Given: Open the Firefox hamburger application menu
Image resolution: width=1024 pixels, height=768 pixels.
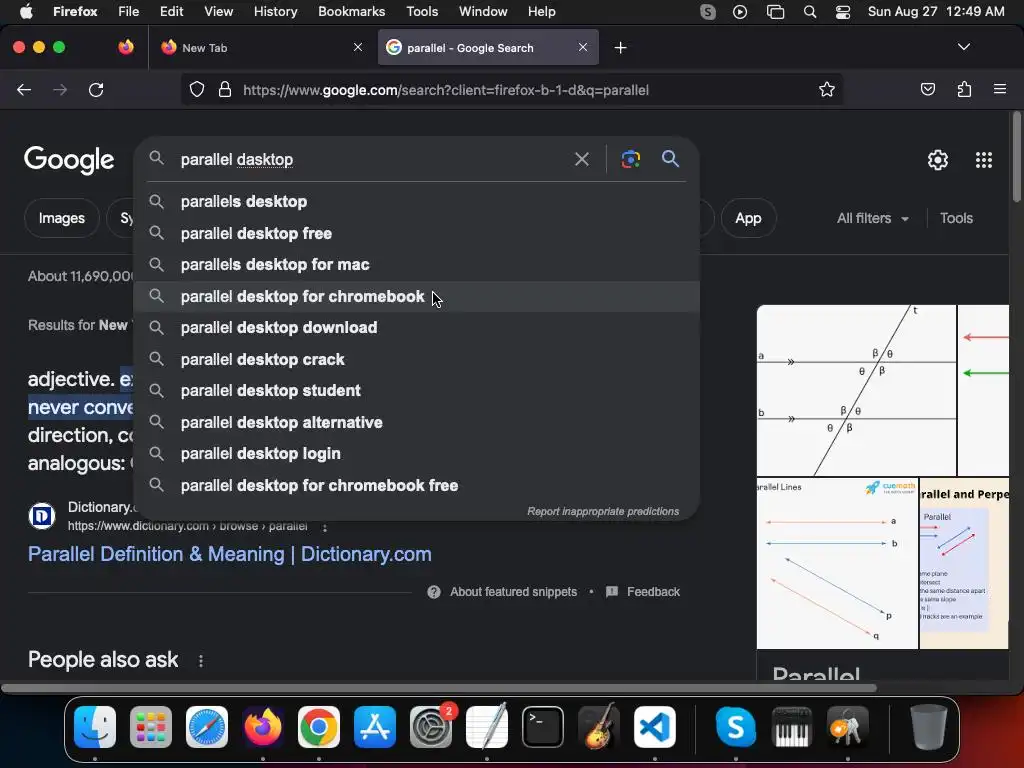Looking at the screenshot, I should 999,89.
